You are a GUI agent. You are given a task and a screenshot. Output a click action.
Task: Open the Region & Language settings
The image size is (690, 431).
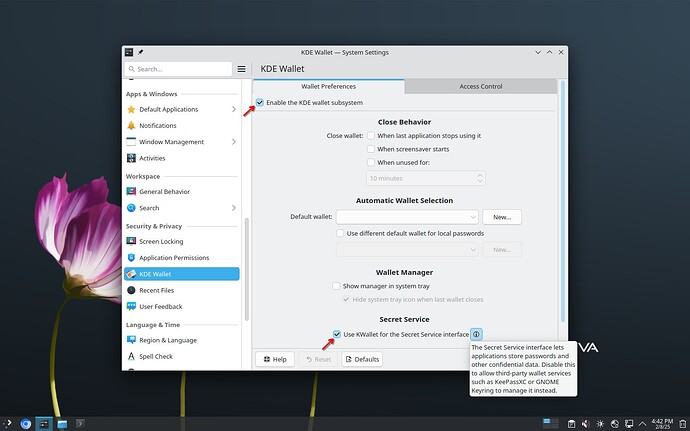[181, 340]
